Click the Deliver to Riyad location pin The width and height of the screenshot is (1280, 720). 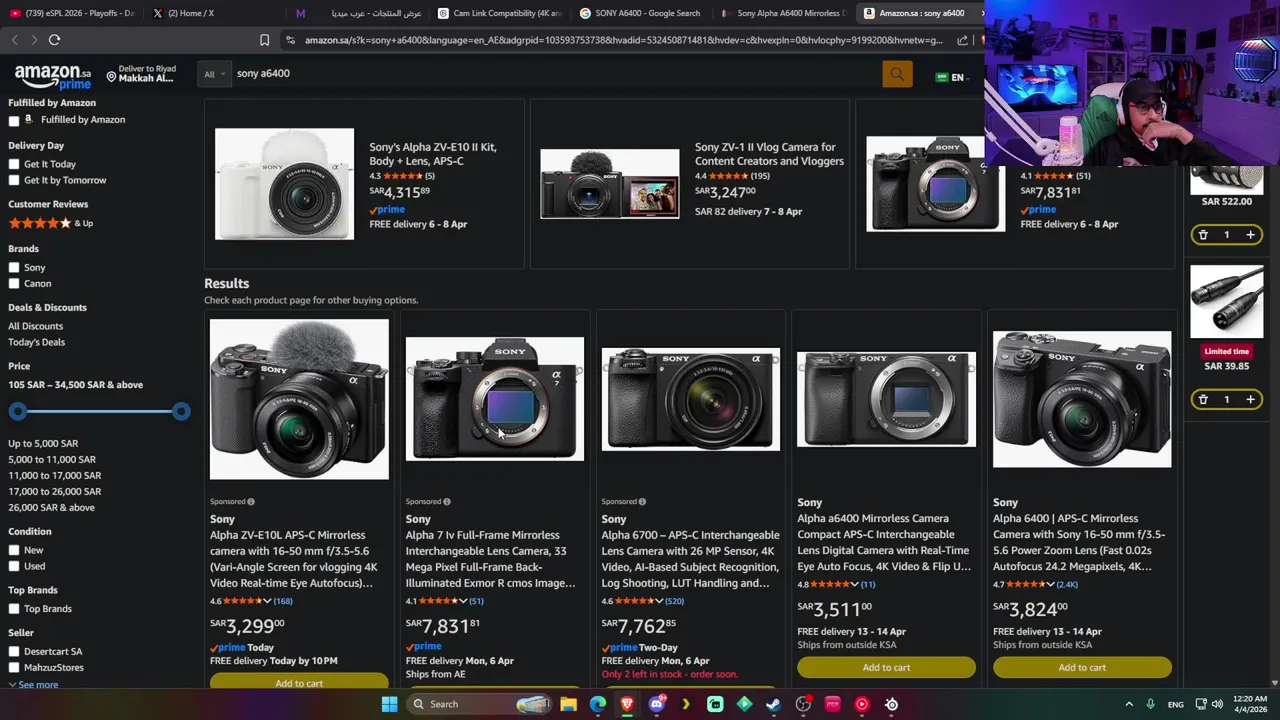coord(112,77)
